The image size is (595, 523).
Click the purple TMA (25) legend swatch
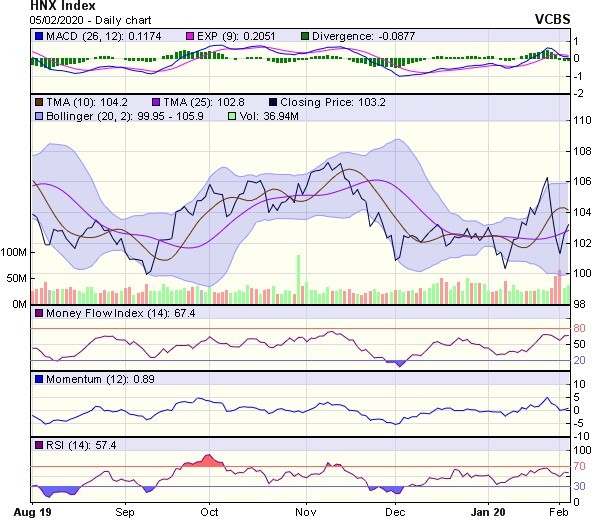coord(156,102)
